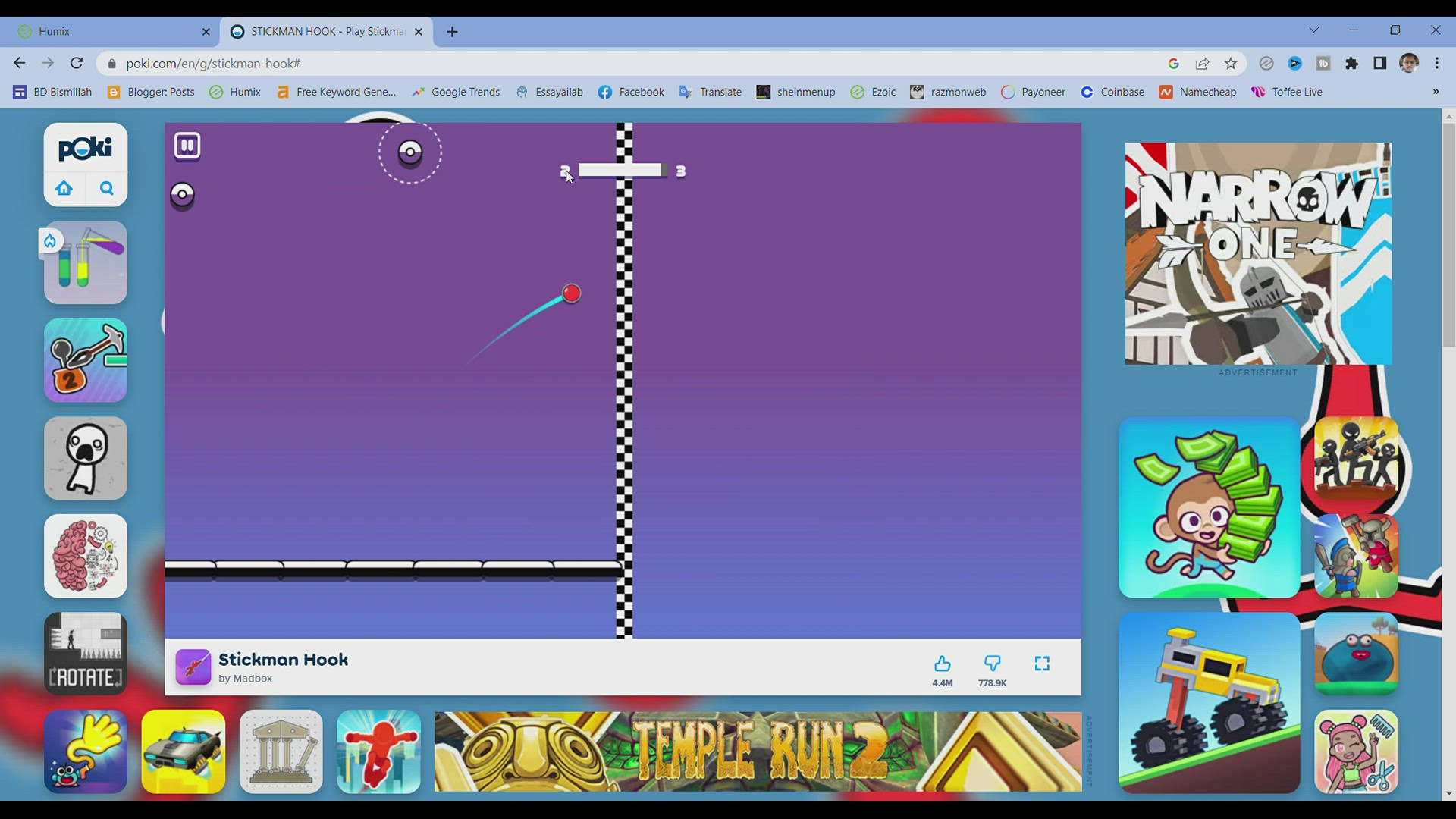Open the Greek temple columns game
The width and height of the screenshot is (1456, 819).
point(281,752)
